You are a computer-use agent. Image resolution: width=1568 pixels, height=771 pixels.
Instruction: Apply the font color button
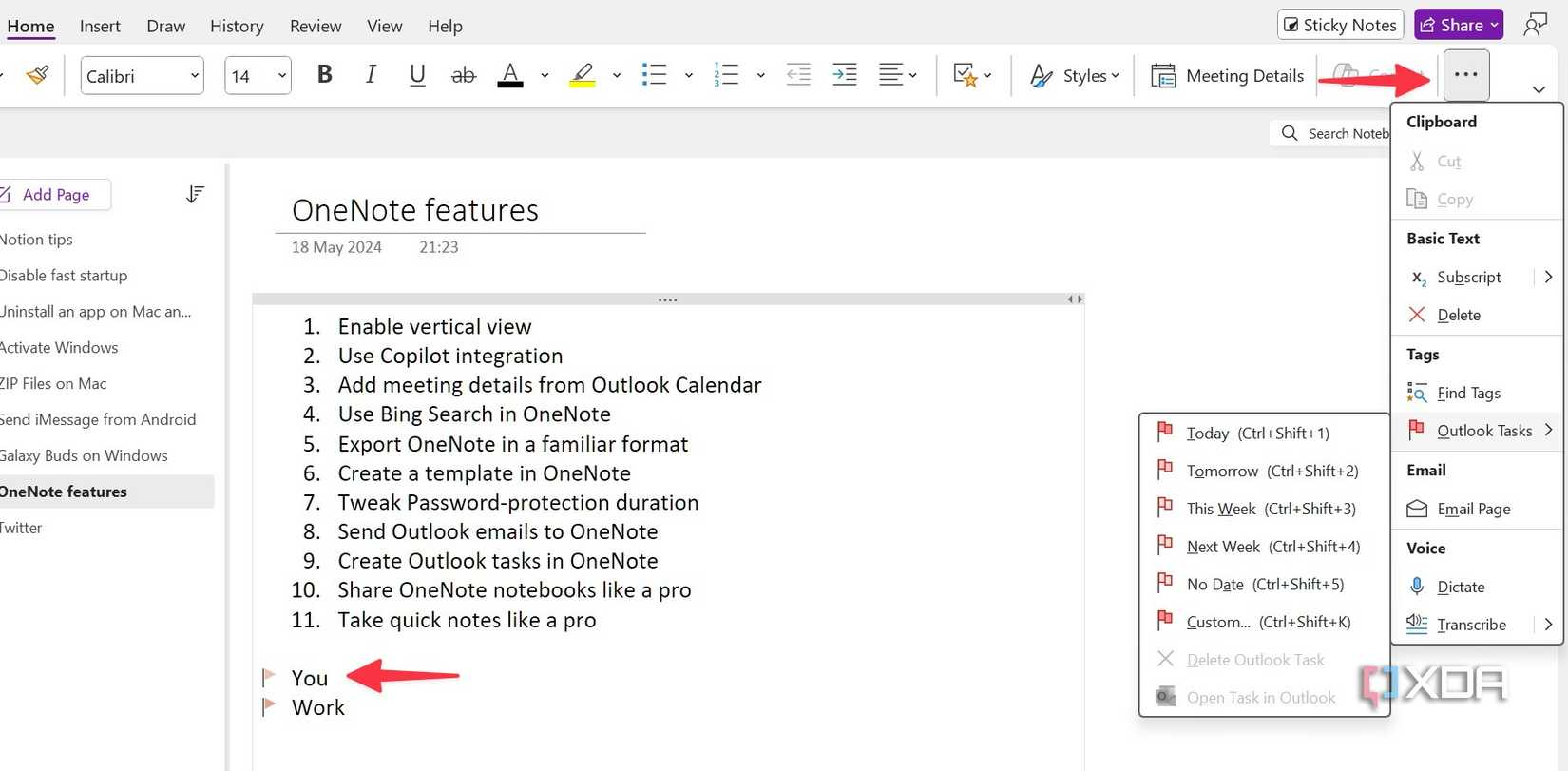click(x=510, y=75)
